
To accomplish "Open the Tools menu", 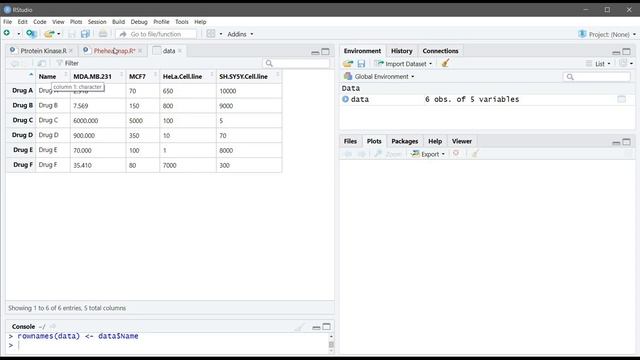I will click(x=182, y=22).
